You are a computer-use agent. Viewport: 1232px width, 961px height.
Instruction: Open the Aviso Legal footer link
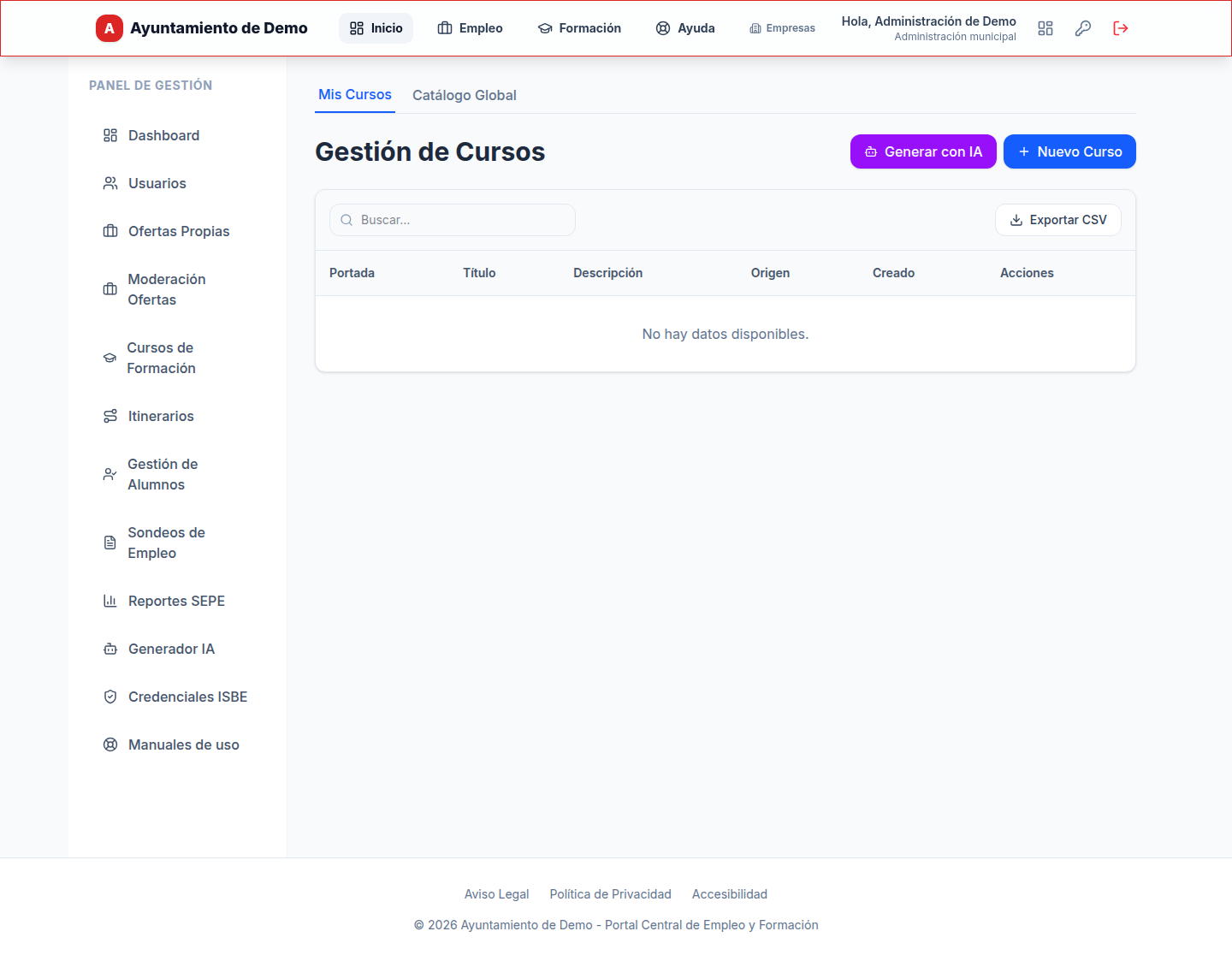tap(497, 894)
